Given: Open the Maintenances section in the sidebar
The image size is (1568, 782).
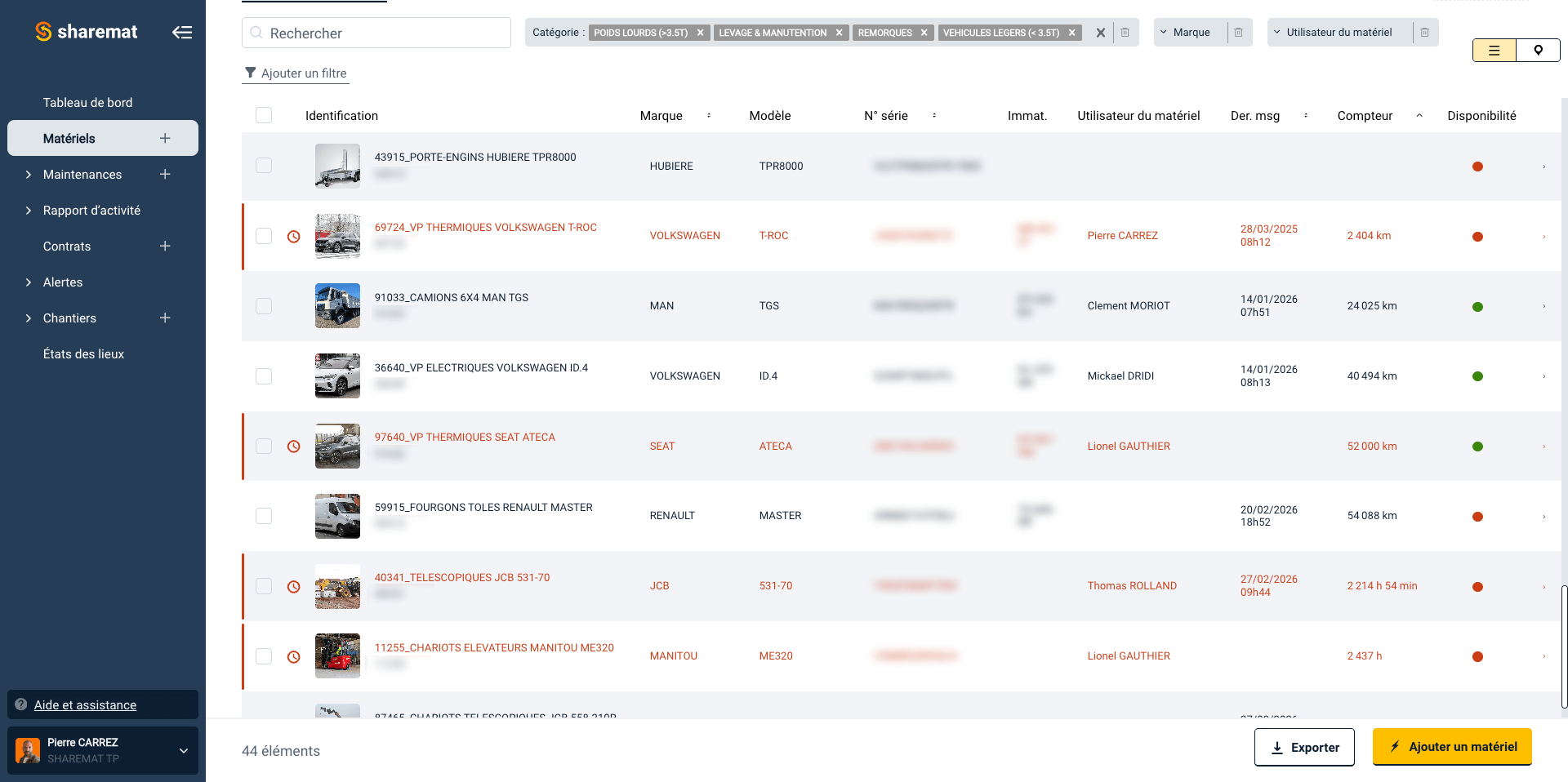Looking at the screenshot, I should [82, 174].
